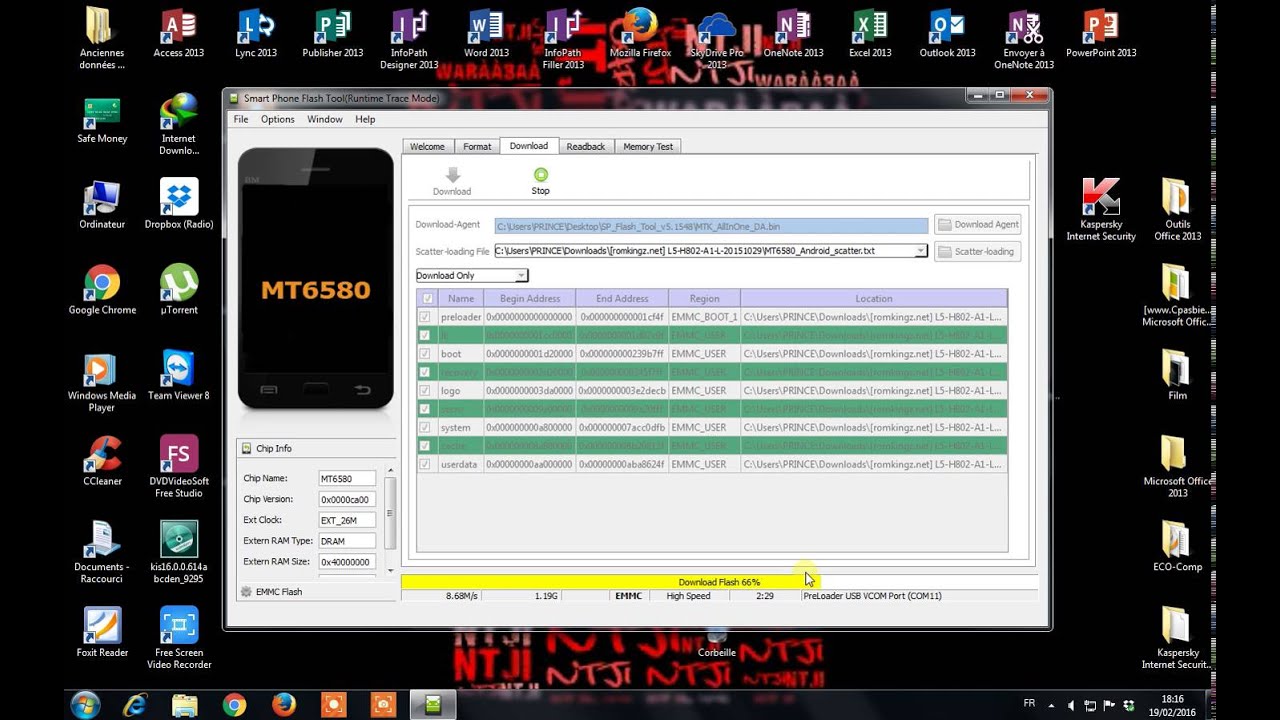Screen dimensions: 1280x720
Task: Click the Download Agent button
Action: coord(978,225)
